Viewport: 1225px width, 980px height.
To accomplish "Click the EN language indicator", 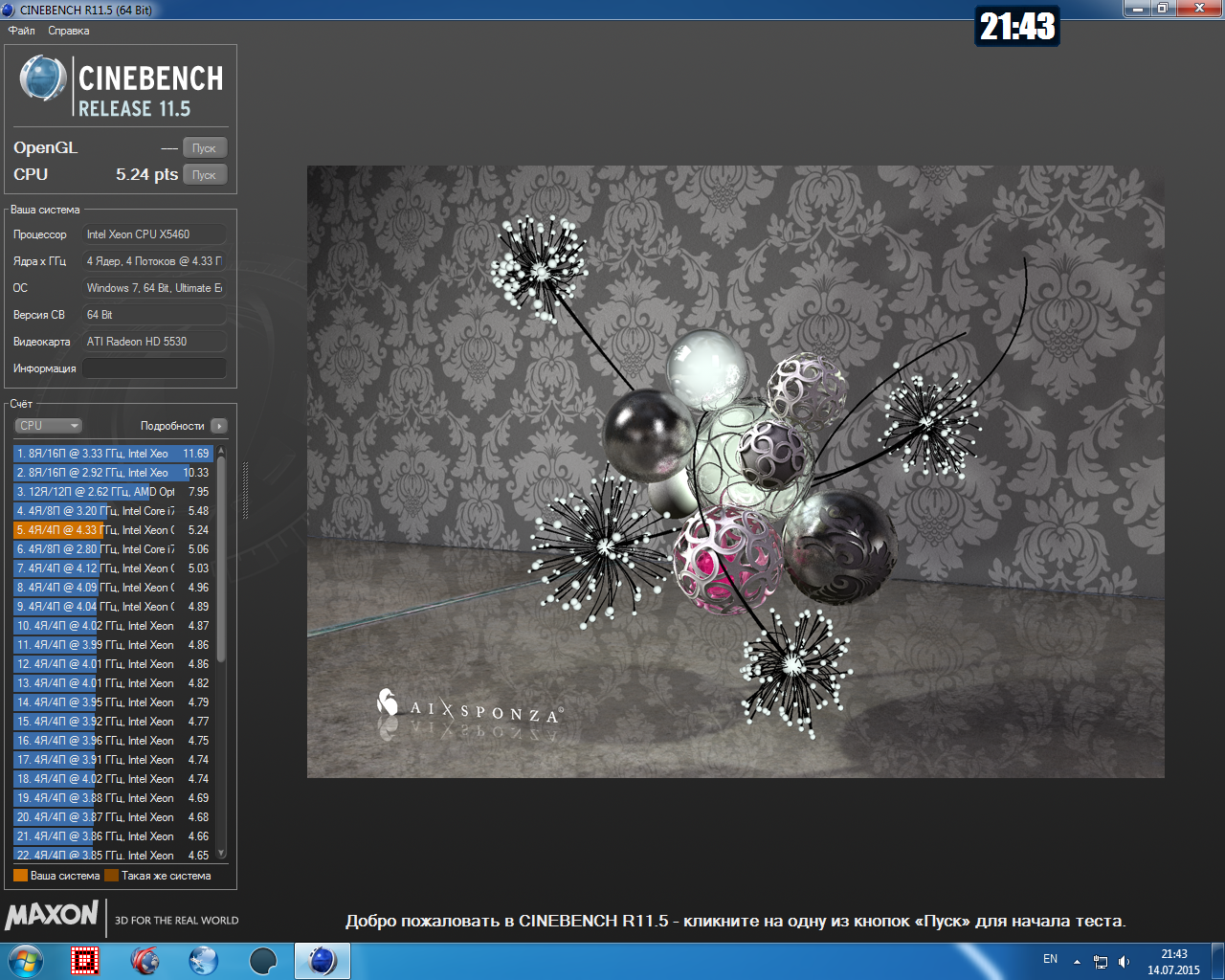I will click(x=1050, y=959).
